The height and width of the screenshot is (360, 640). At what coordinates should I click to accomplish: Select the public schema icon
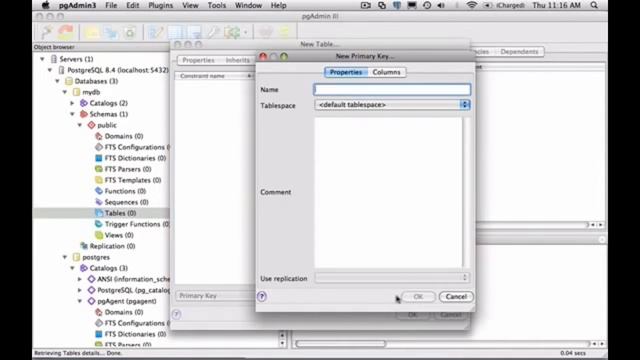(91, 125)
